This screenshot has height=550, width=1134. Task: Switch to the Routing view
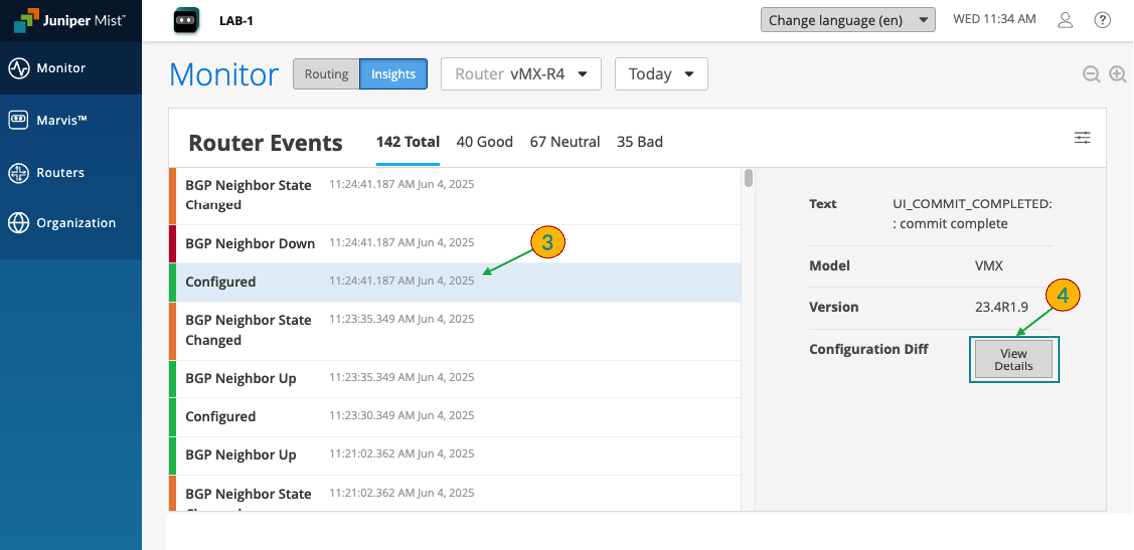(x=326, y=74)
